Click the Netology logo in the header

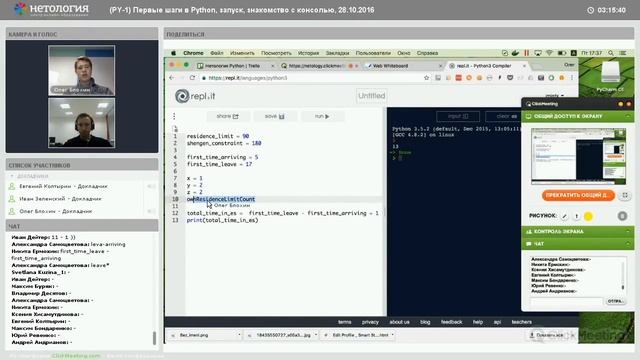click(x=51, y=9)
